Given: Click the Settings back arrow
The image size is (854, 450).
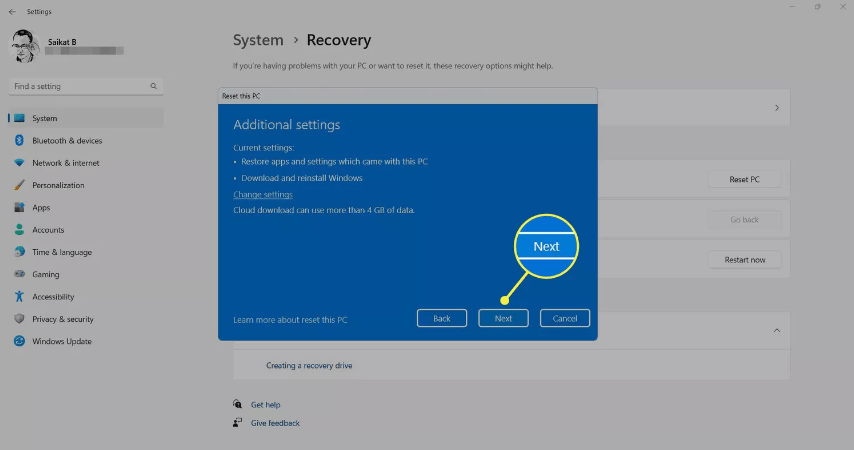Looking at the screenshot, I should tap(12, 11).
